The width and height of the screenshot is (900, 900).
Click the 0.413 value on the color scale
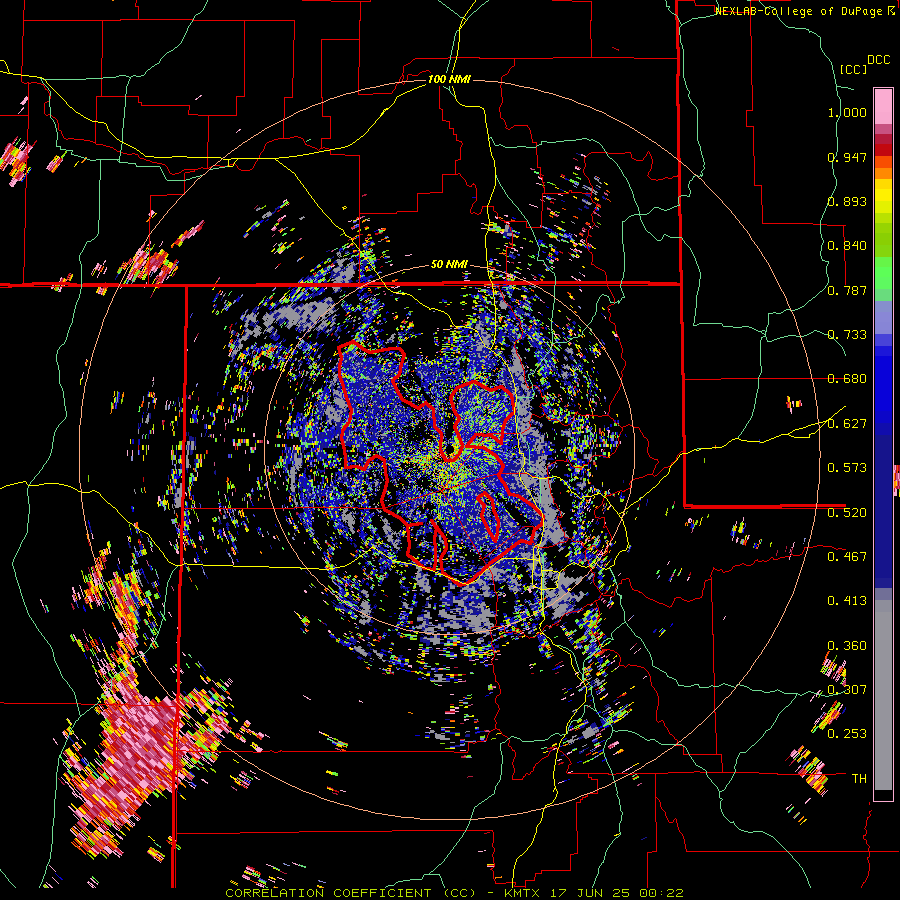coord(847,601)
